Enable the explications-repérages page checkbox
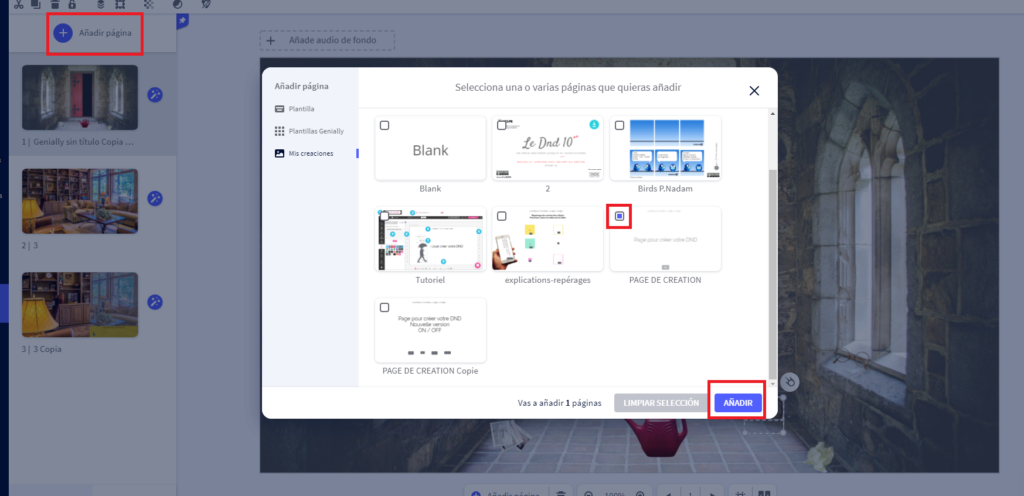Image resolution: width=1024 pixels, height=496 pixels. tap(502, 216)
